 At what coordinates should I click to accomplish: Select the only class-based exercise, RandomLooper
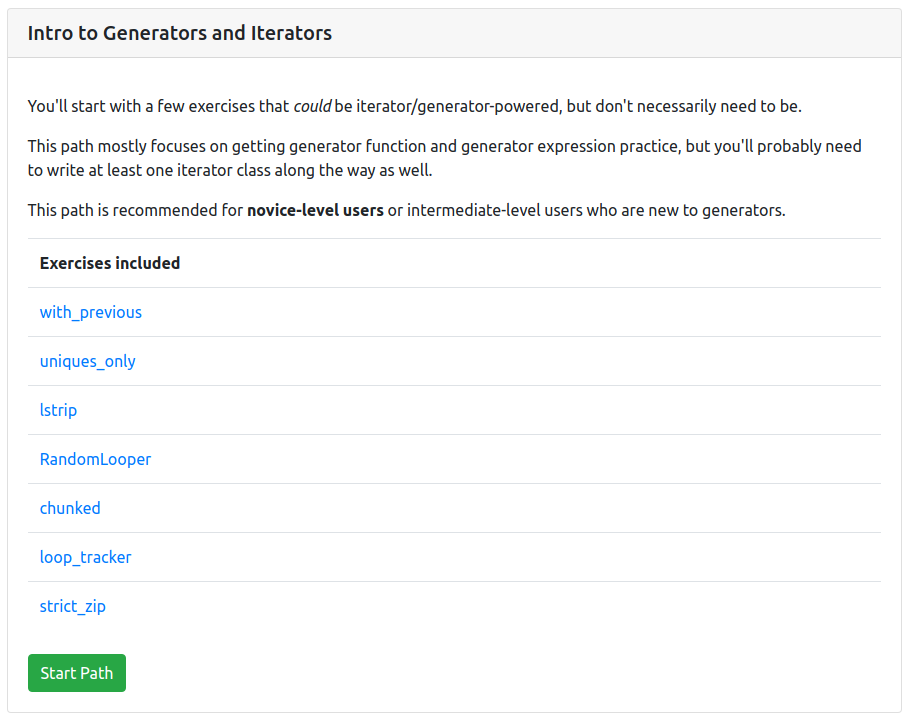coord(95,459)
